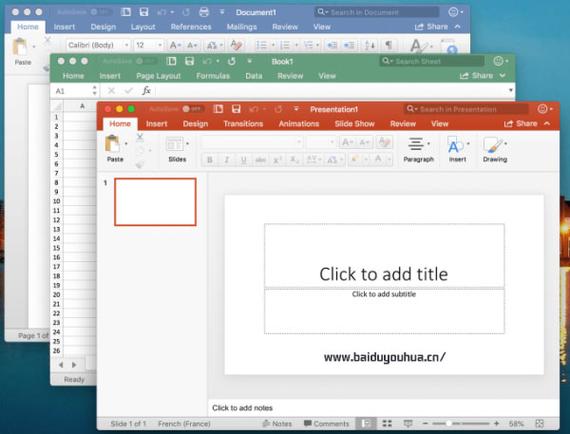Viewport: 570px width, 434px height.
Task: Open the Slide Show tab in PowerPoint
Action: (354, 124)
